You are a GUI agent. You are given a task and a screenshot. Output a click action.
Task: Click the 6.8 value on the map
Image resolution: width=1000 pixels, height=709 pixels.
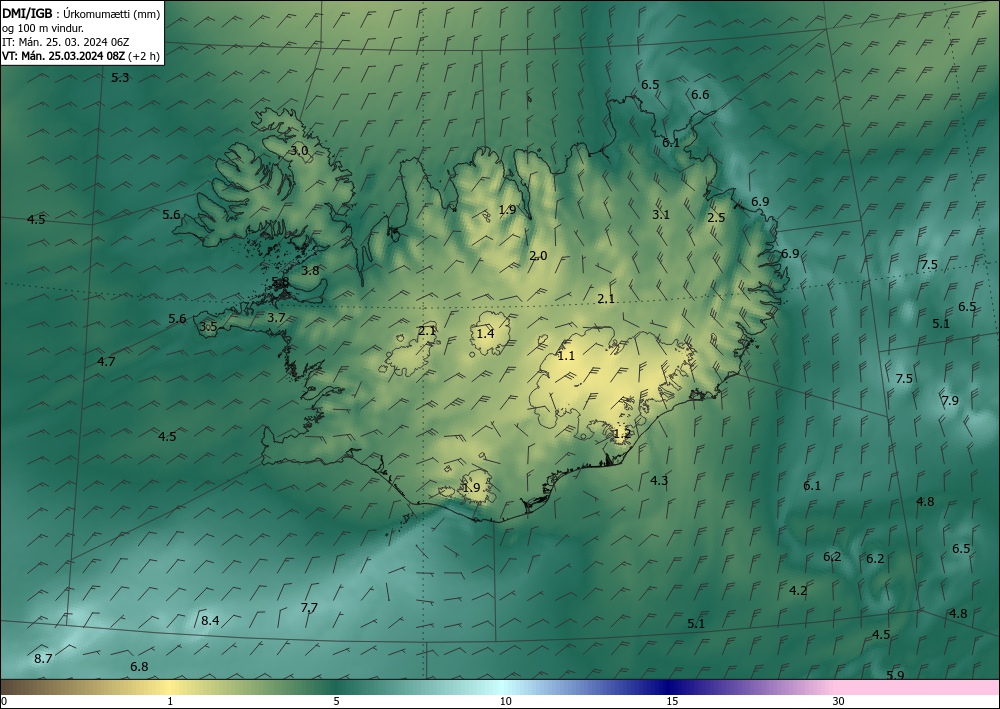coord(139,666)
